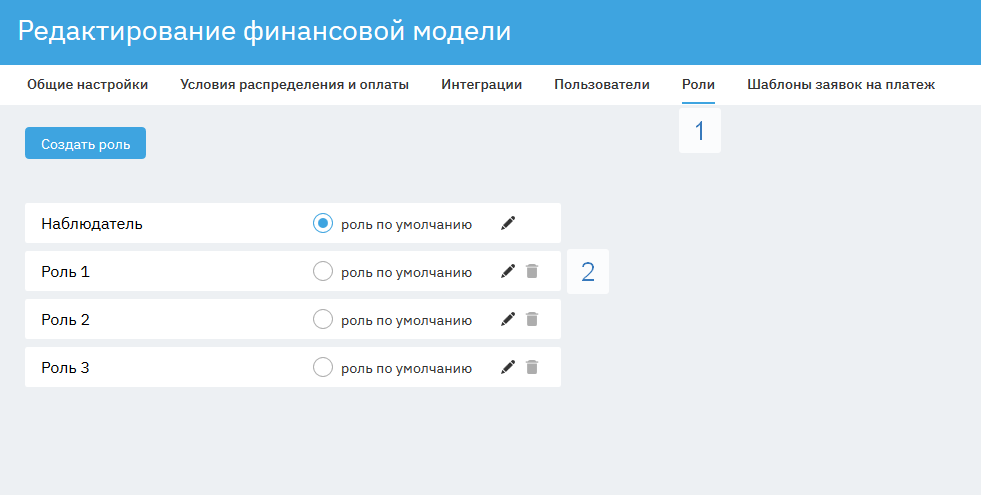This screenshot has width=981, height=495.
Task: Click the Наблюдатель role name
Action: [x=92, y=224]
